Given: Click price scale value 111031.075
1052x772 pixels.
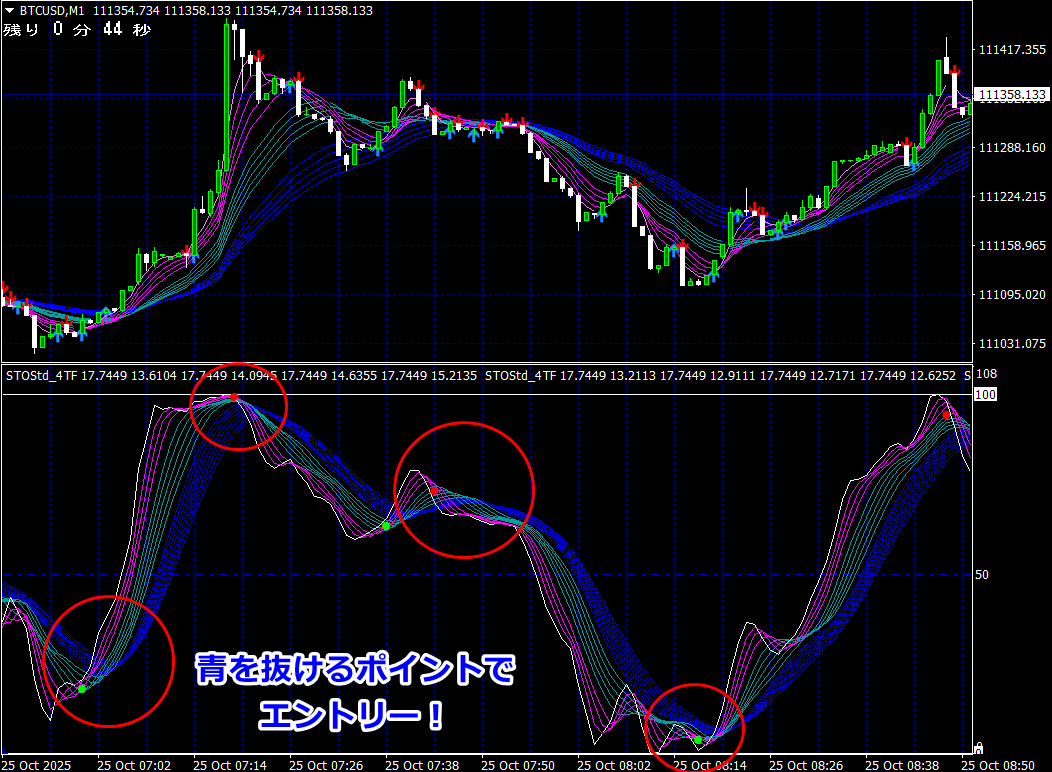Looking at the screenshot, I should pyautogui.click(x=1011, y=343).
